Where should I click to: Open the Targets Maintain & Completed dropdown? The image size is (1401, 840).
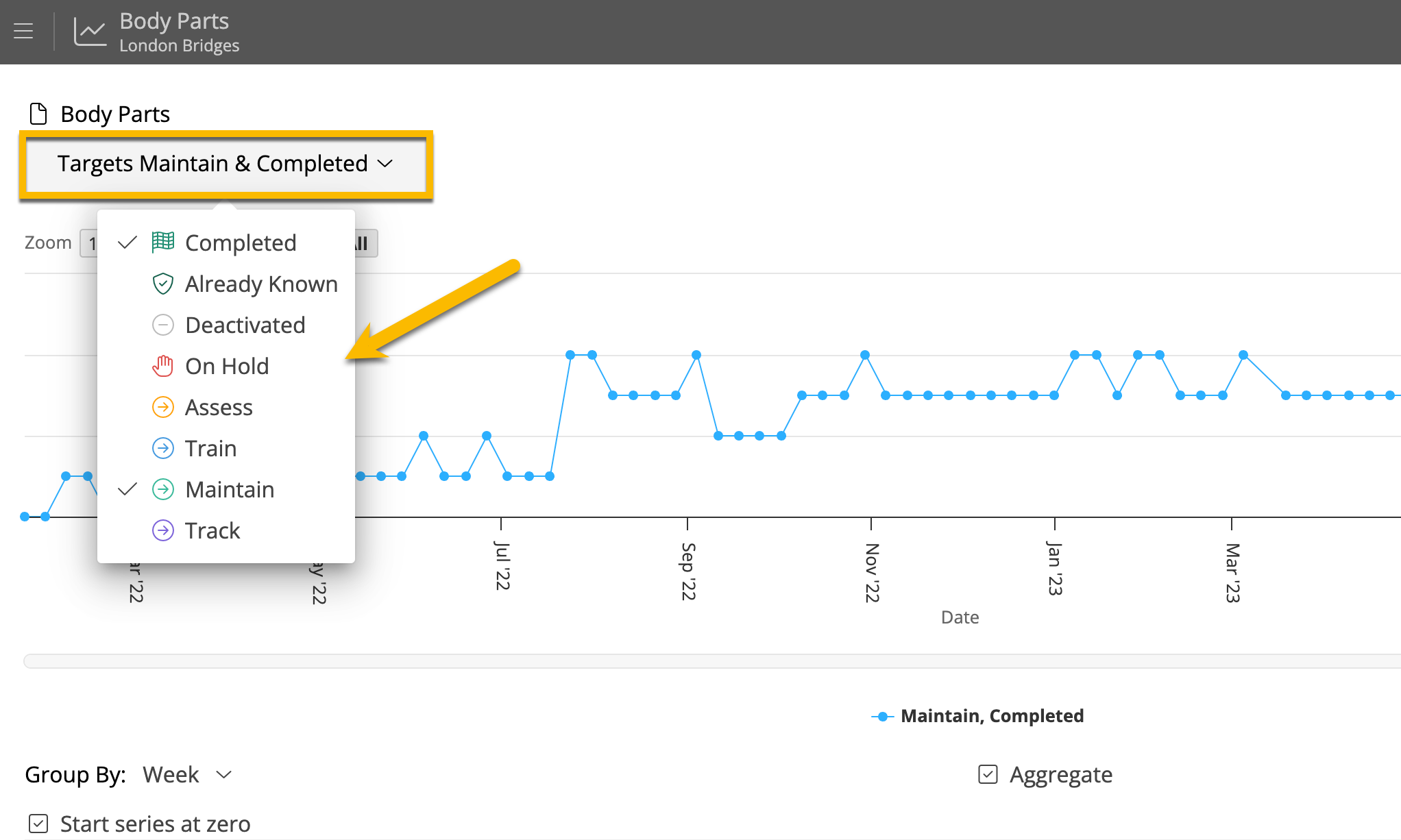[x=226, y=164]
